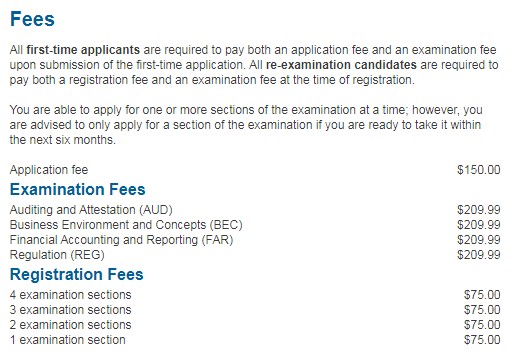Click the Examination Fees heading
The width and height of the screenshot is (518, 360).
(x=78, y=189)
